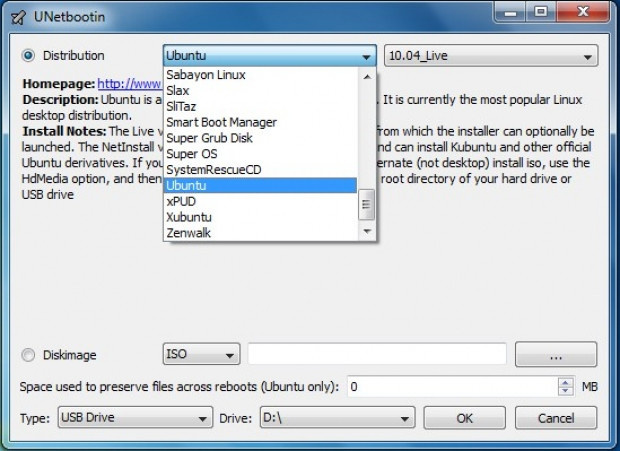This screenshot has height=451, width=620.
Task: Maximize the UNetbootin window
Action: pos(541,12)
